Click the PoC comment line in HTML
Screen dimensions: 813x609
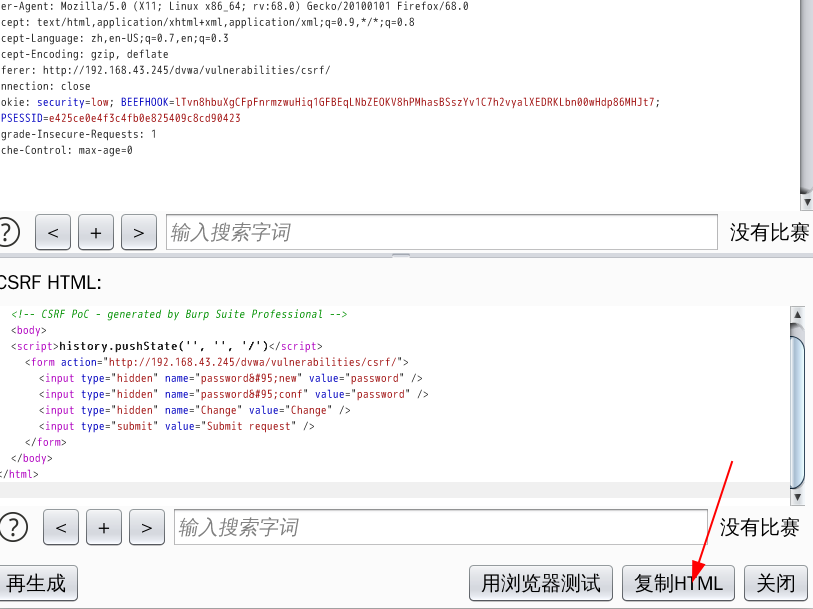pyautogui.click(x=179, y=314)
